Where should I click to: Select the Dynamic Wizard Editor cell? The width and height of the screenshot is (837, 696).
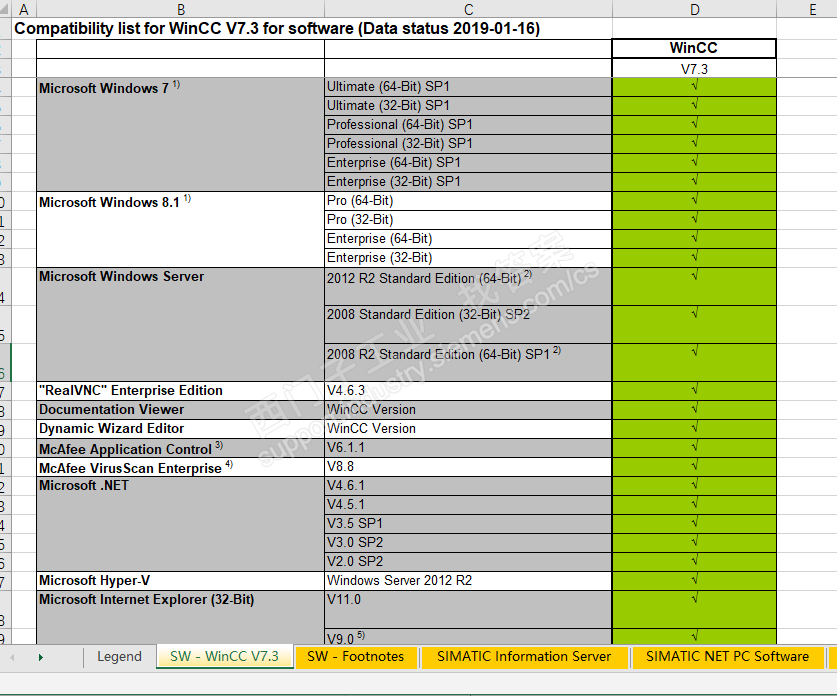[x=180, y=429]
